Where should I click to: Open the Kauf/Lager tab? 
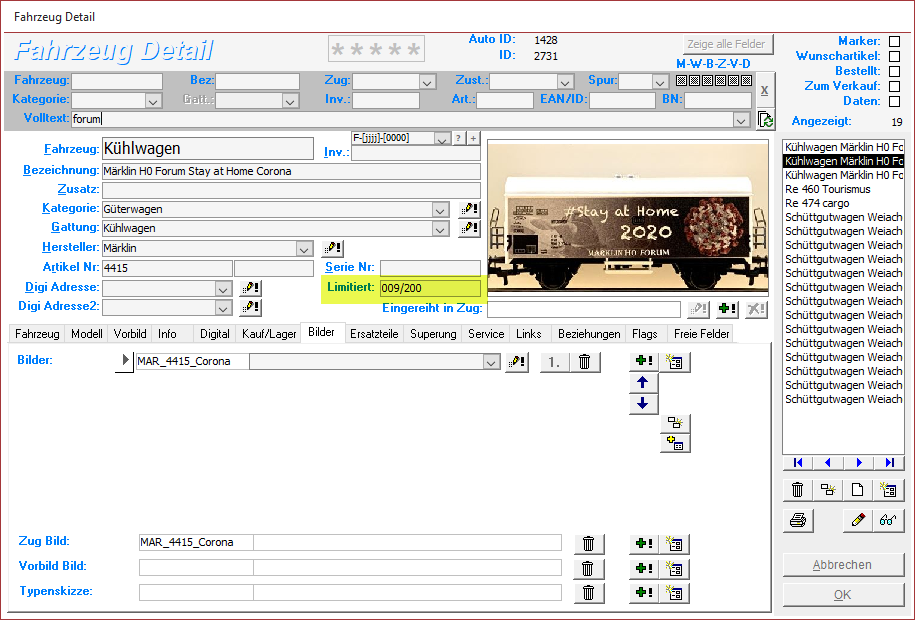point(269,334)
